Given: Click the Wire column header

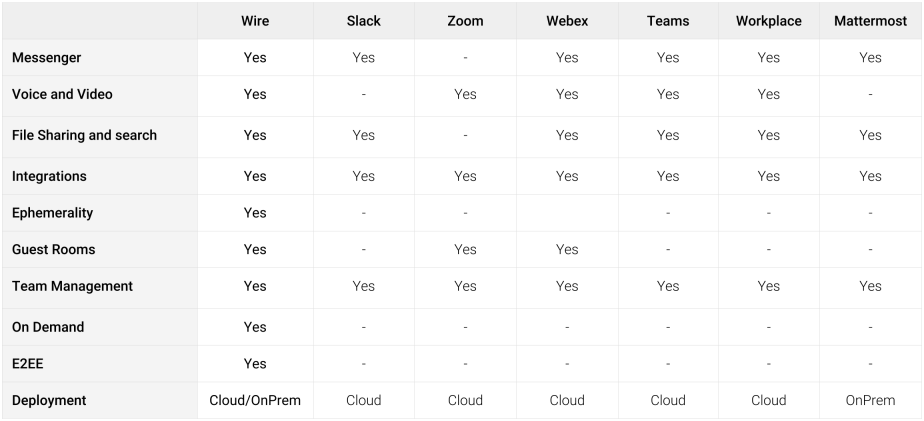Looking at the screenshot, I should [x=255, y=21].
